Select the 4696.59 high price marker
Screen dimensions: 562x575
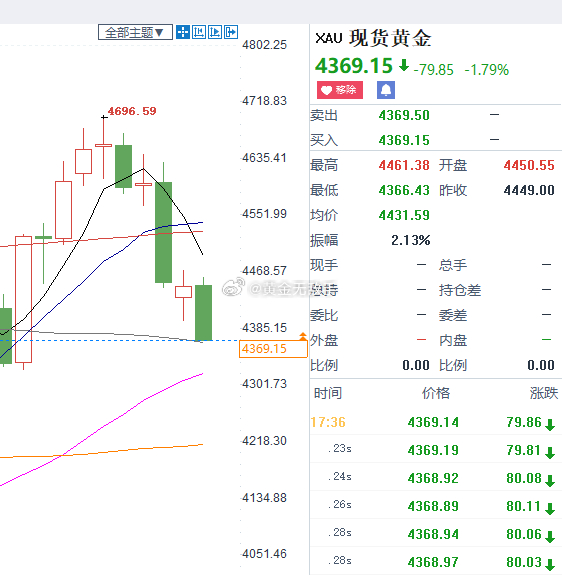point(132,111)
